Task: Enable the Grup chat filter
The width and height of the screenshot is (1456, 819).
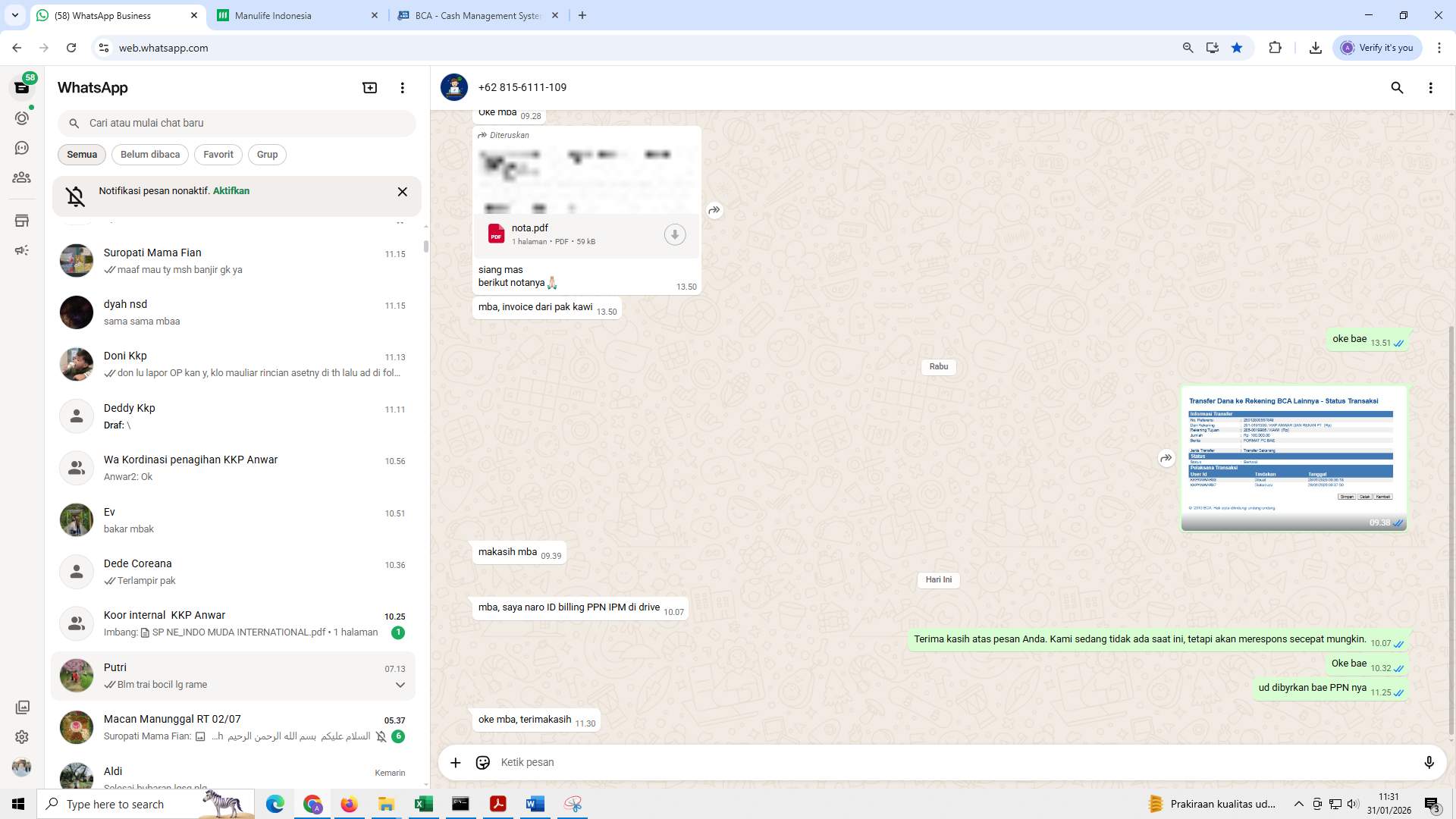Action: pyautogui.click(x=267, y=155)
